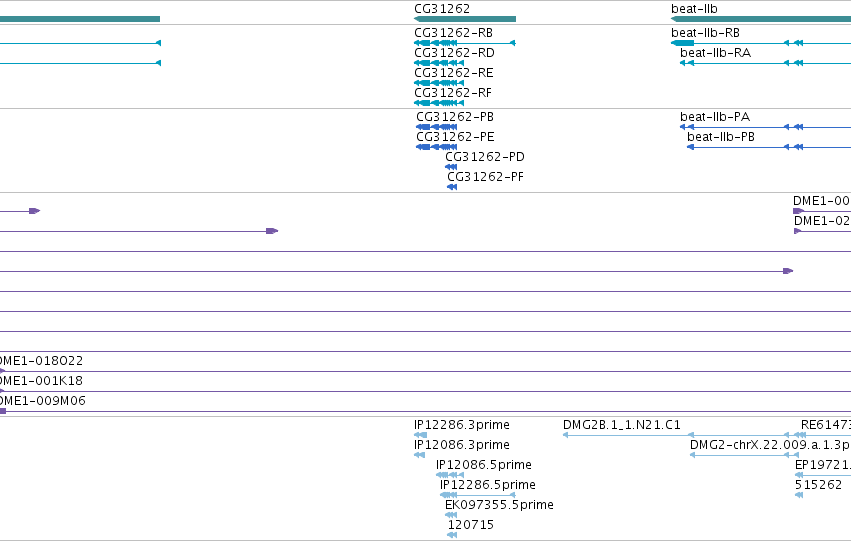Click the beat-IIb-PB protein label
Image resolution: width=851 pixels, height=541 pixels.
pyautogui.click(x=721, y=137)
